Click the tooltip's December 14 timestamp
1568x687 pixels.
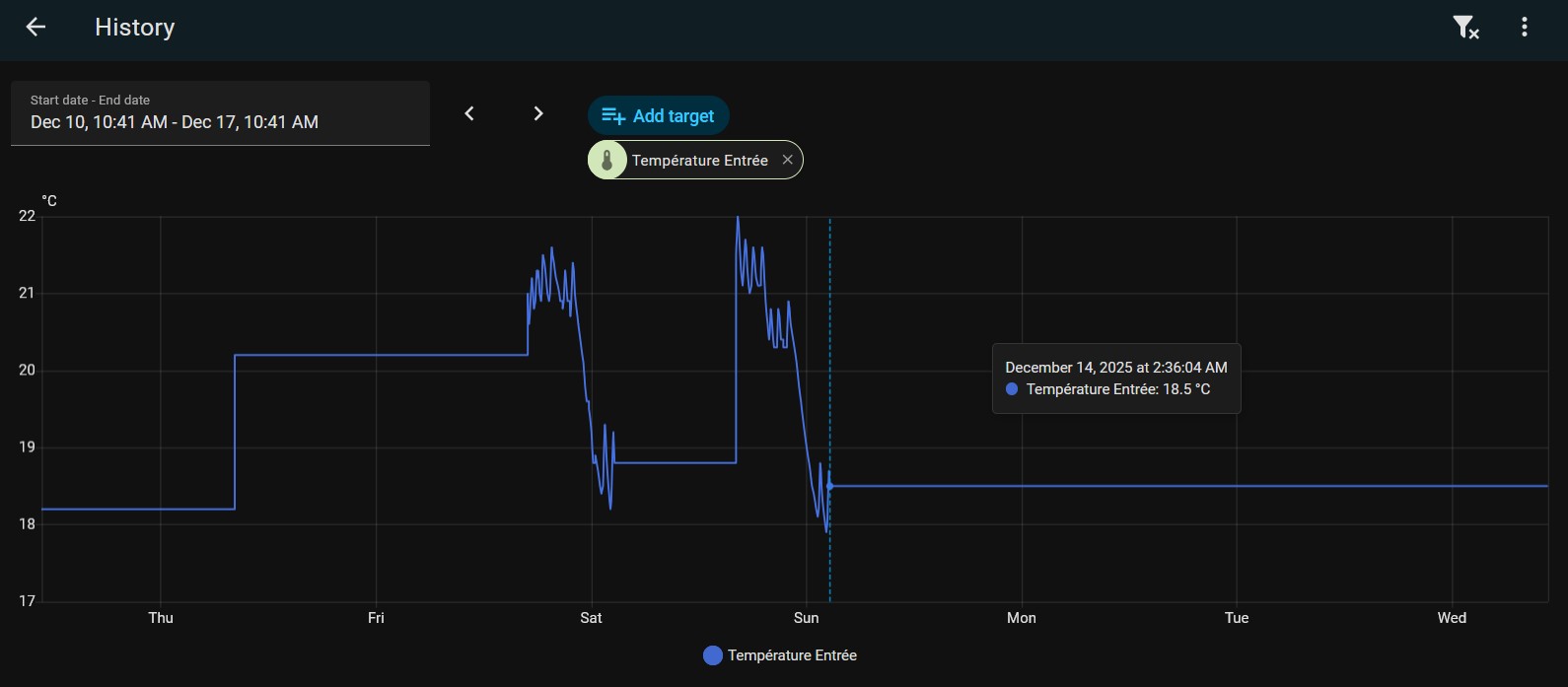(x=1115, y=368)
